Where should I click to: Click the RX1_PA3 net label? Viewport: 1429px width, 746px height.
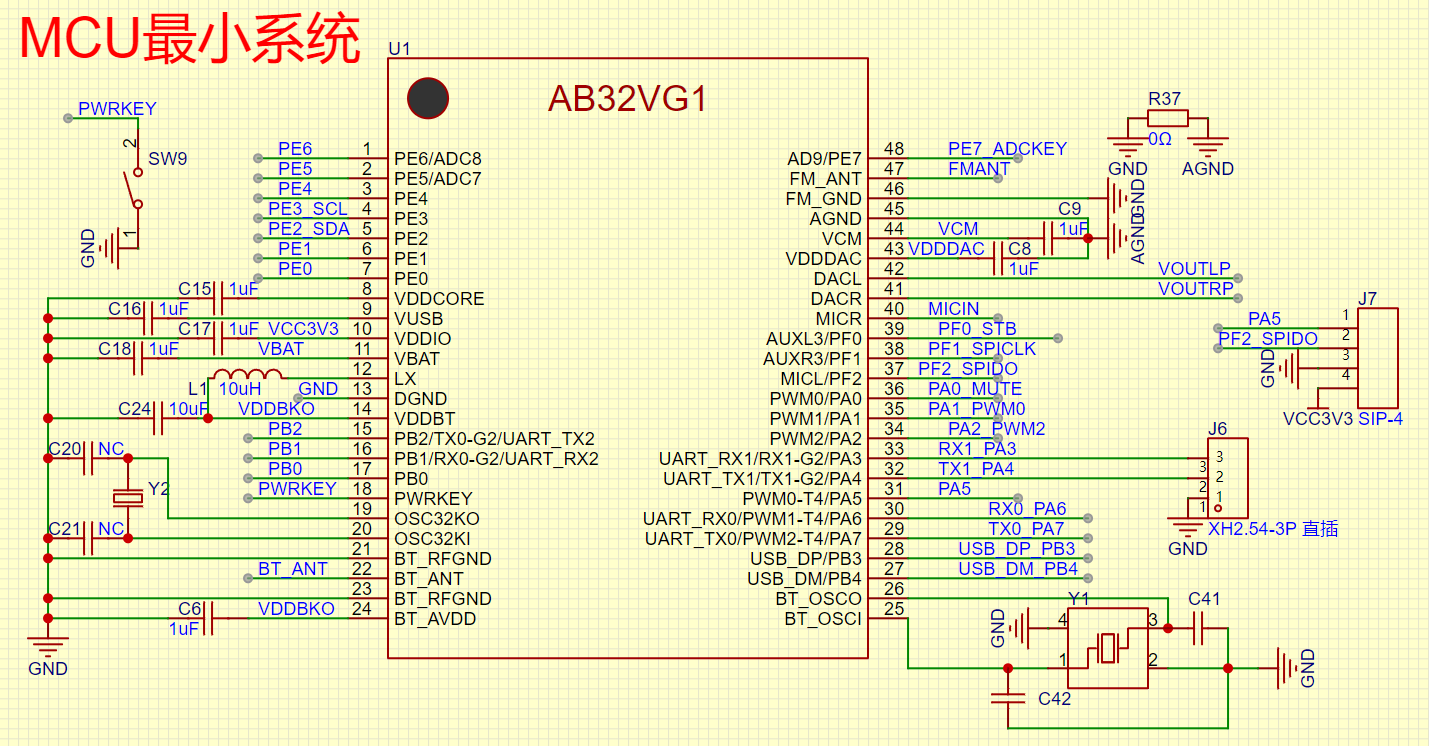[x=977, y=448]
